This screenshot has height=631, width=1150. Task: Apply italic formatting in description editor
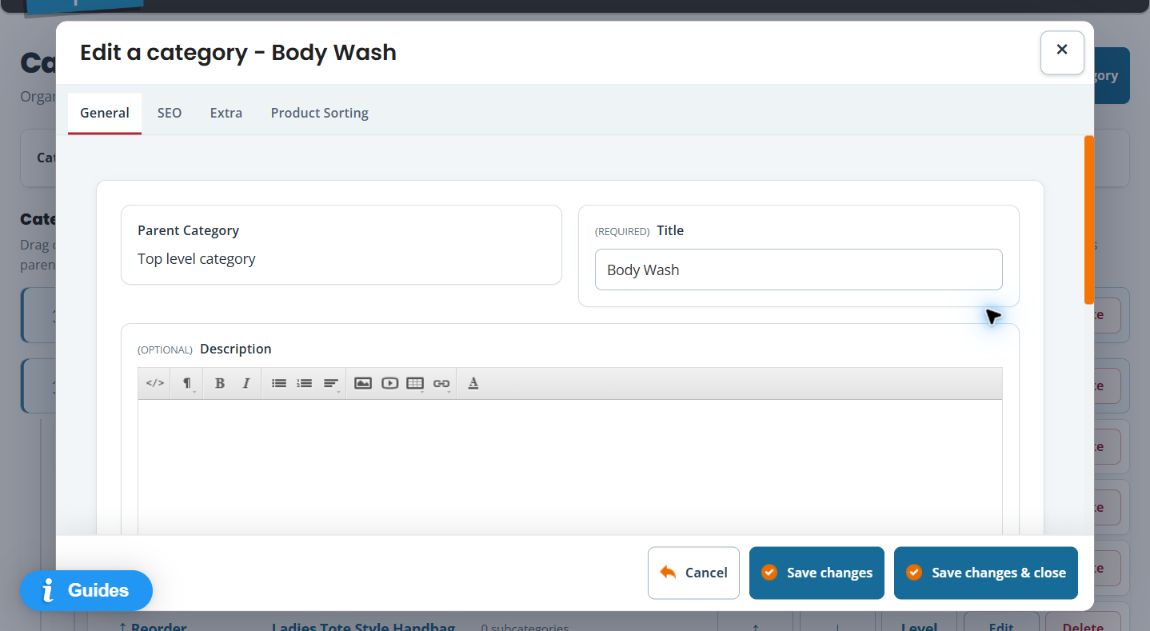tap(246, 383)
